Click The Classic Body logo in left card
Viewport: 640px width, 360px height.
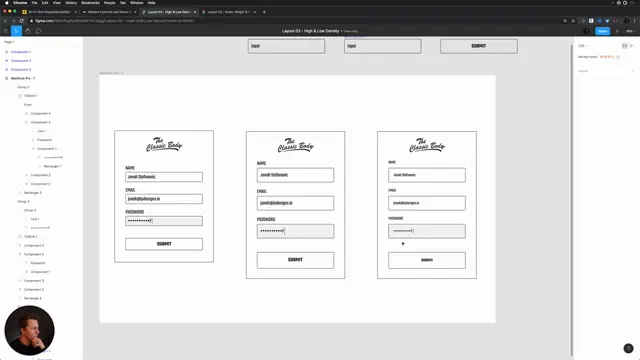click(164, 144)
